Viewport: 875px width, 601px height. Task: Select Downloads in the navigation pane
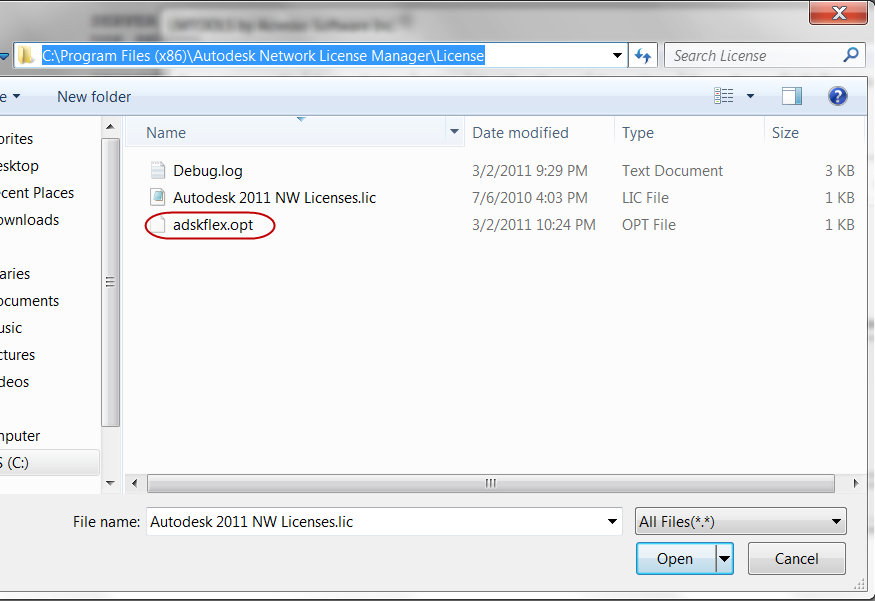tap(29, 220)
